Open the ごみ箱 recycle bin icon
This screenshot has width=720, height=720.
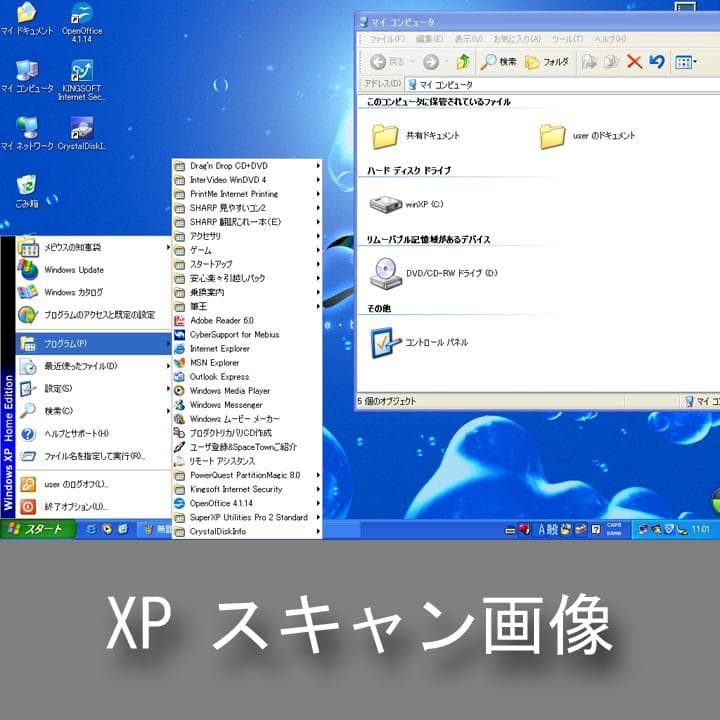click(x=27, y=191)
